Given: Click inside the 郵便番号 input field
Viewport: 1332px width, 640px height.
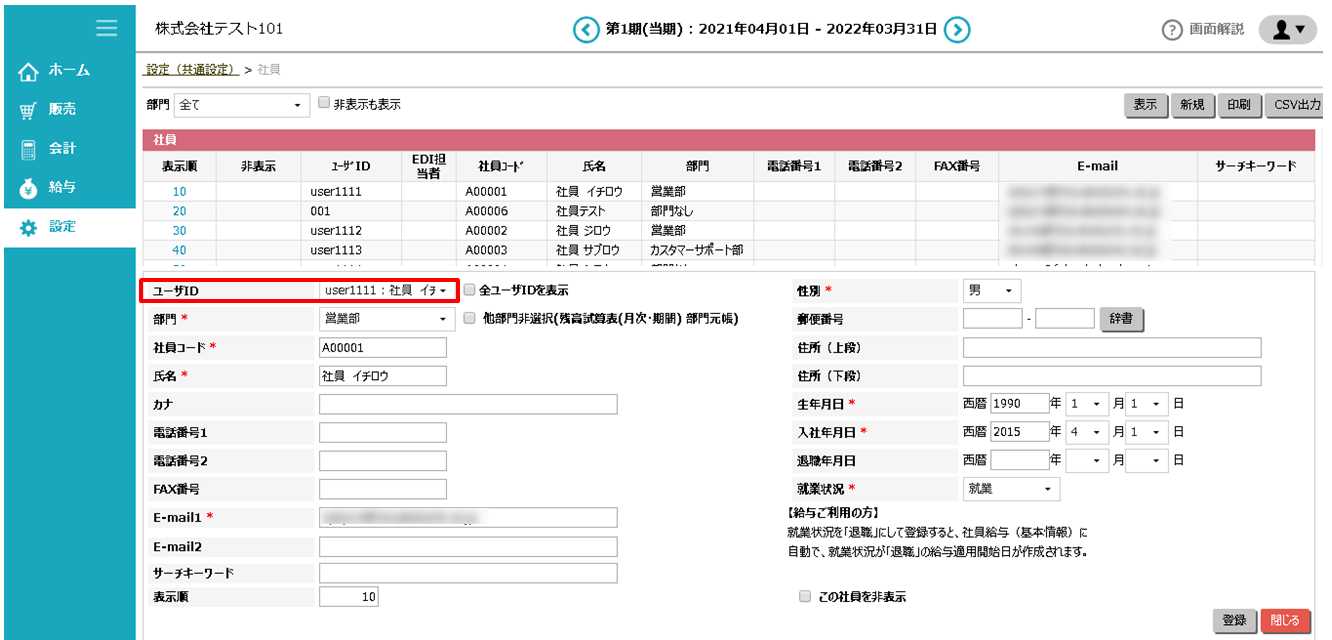Looking at the screenshot, I should [x=991, y=317].
